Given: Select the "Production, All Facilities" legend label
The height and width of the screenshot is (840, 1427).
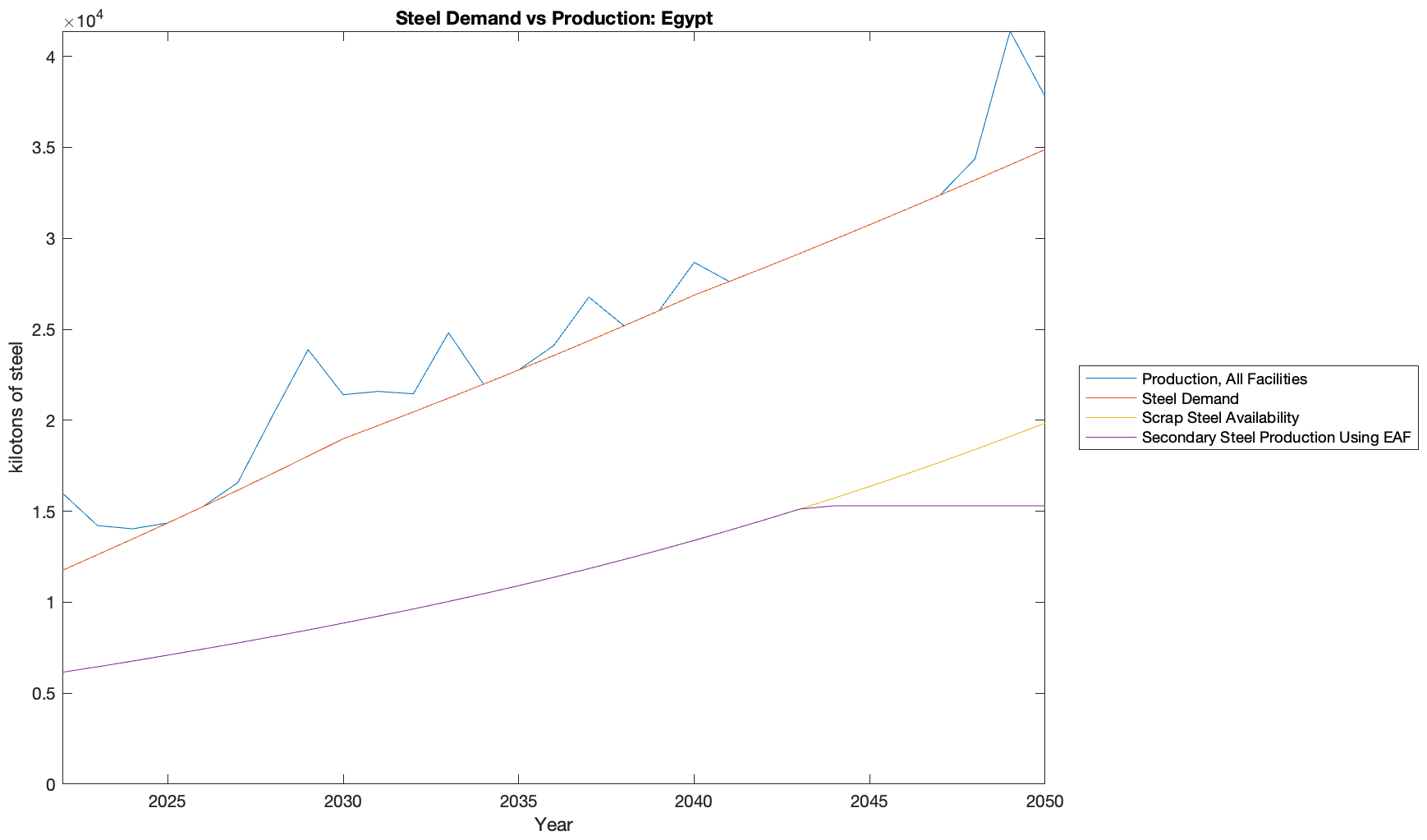Looking at the screenshot, I should (1223, 379).
